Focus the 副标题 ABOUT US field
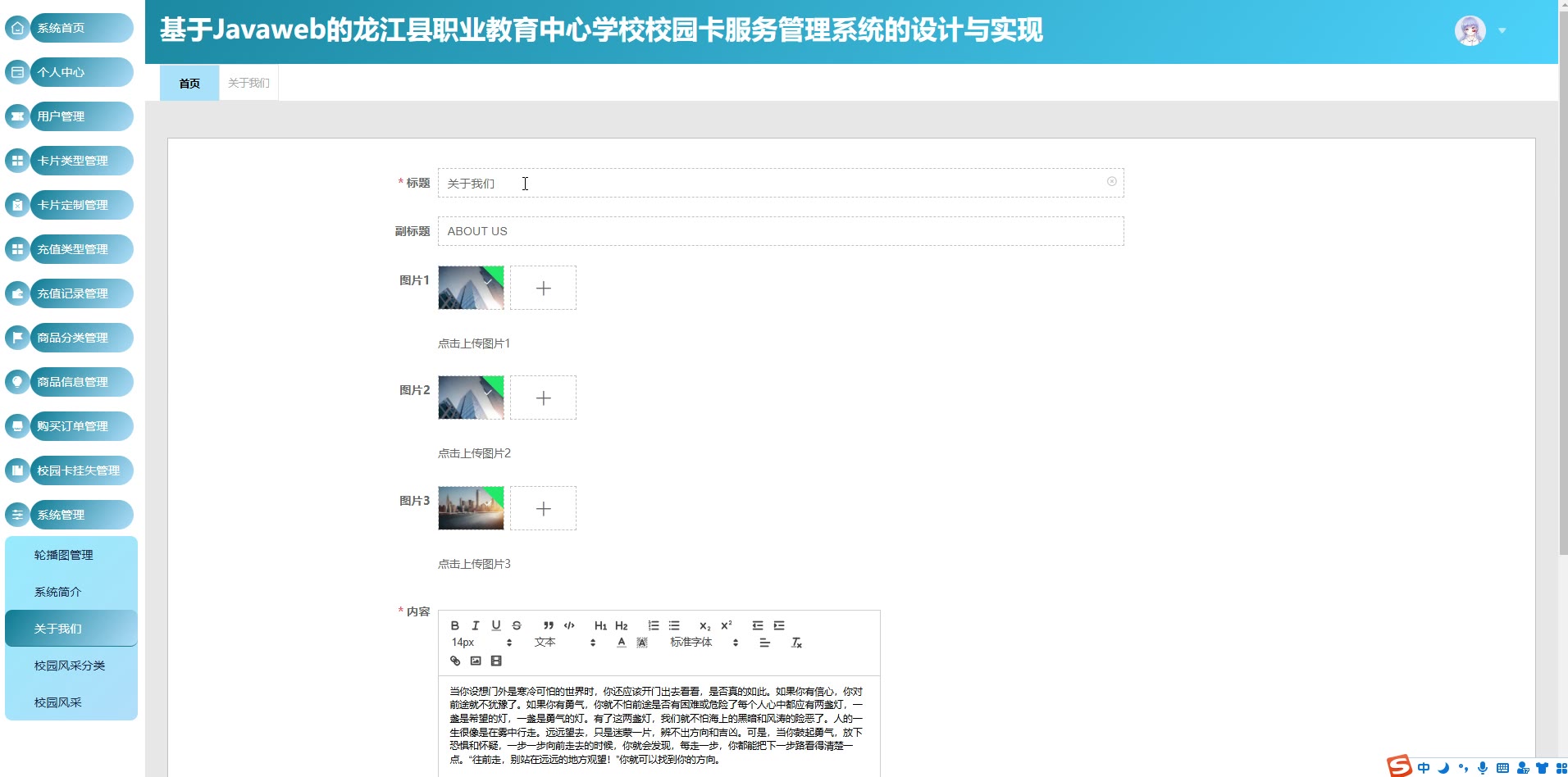This screenshot has height=777, width=1568. coord(781,231)
